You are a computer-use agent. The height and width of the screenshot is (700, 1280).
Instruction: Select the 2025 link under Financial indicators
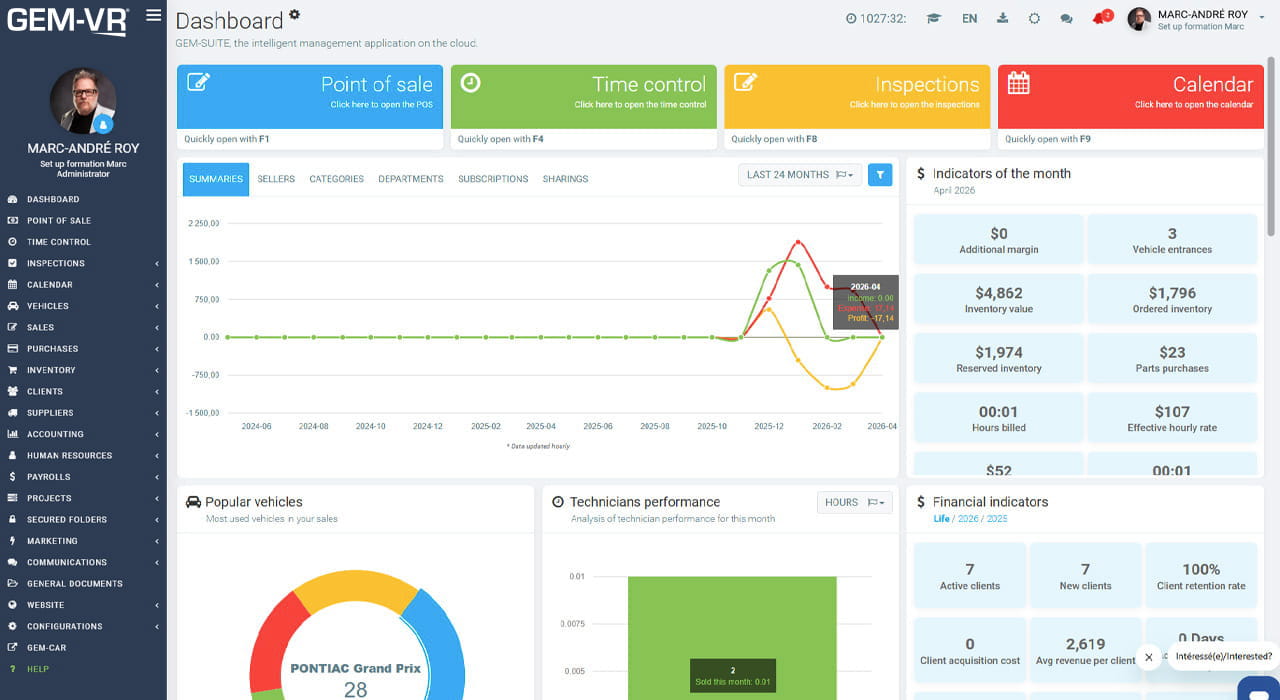tap(997, 519)
